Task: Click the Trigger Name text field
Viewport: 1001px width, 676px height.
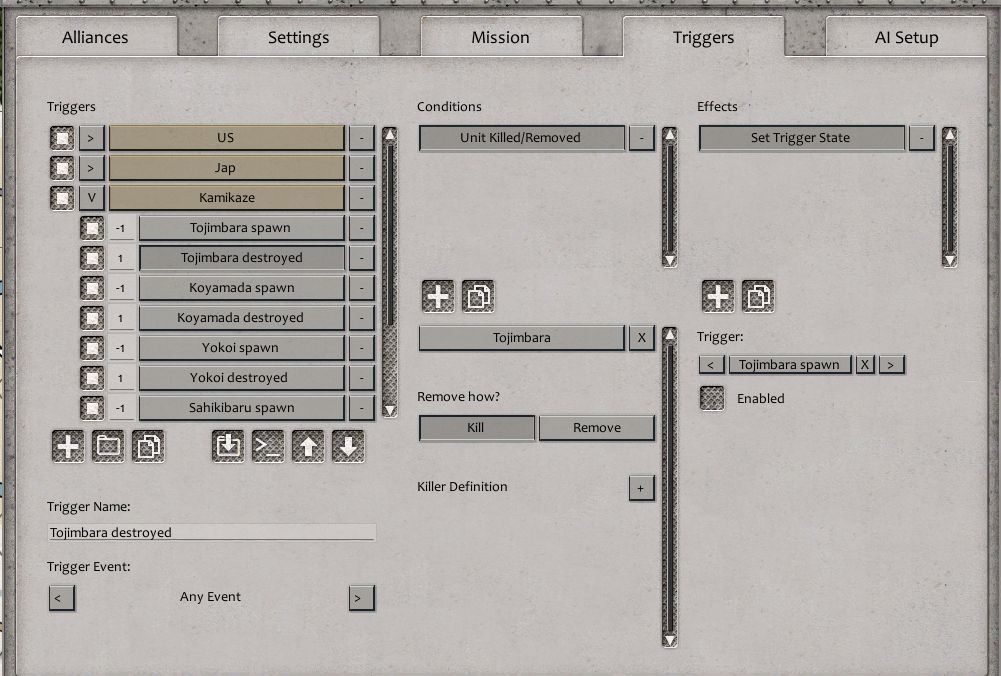Action: (212, 533)
